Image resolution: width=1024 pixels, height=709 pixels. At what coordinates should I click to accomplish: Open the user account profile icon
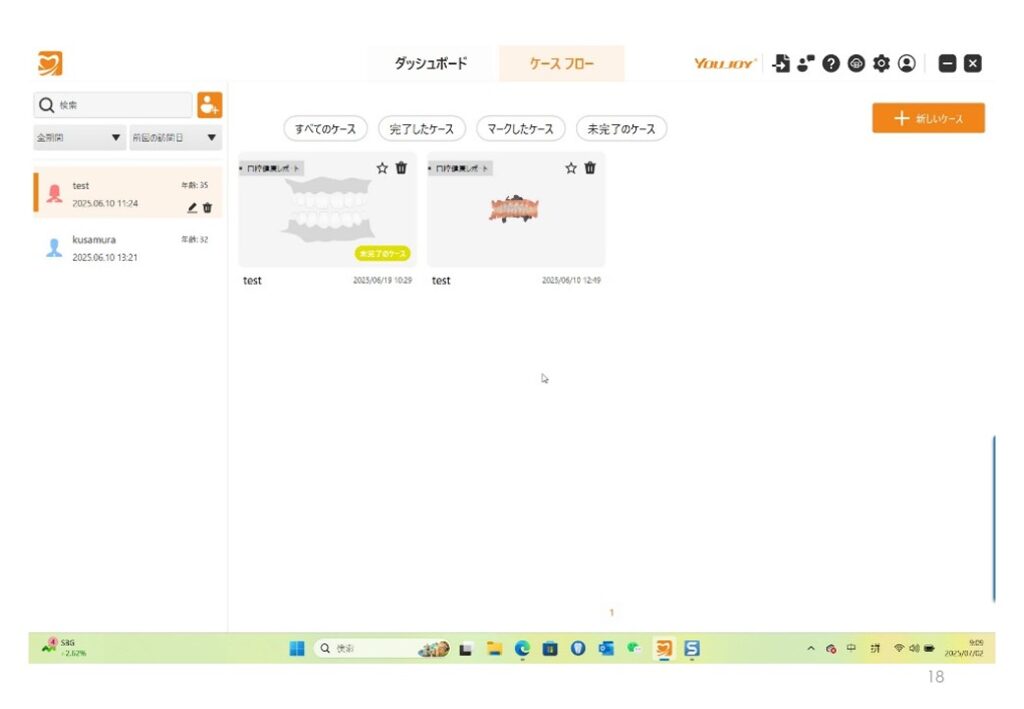pos(906,64)
